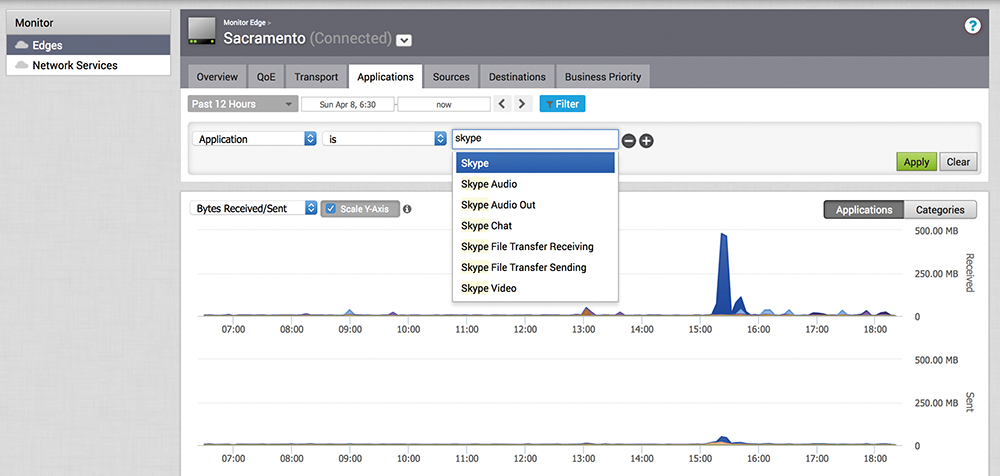1000x476 pixels.
Task: Click the cloud icon beside Edges
Action: pyautogui.click(x=22, y=45)
